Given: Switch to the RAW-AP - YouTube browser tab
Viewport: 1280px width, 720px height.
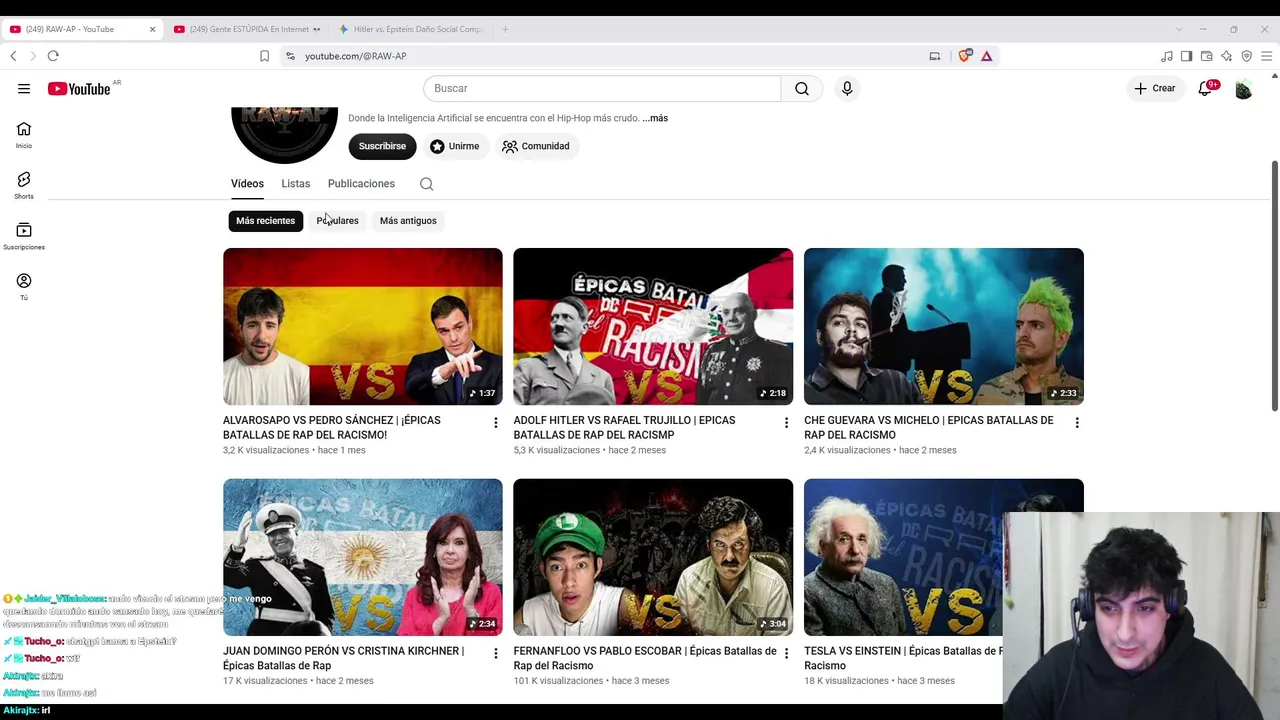Looking at the screenshot, I should pyautogui.click(x=82, y=29).
